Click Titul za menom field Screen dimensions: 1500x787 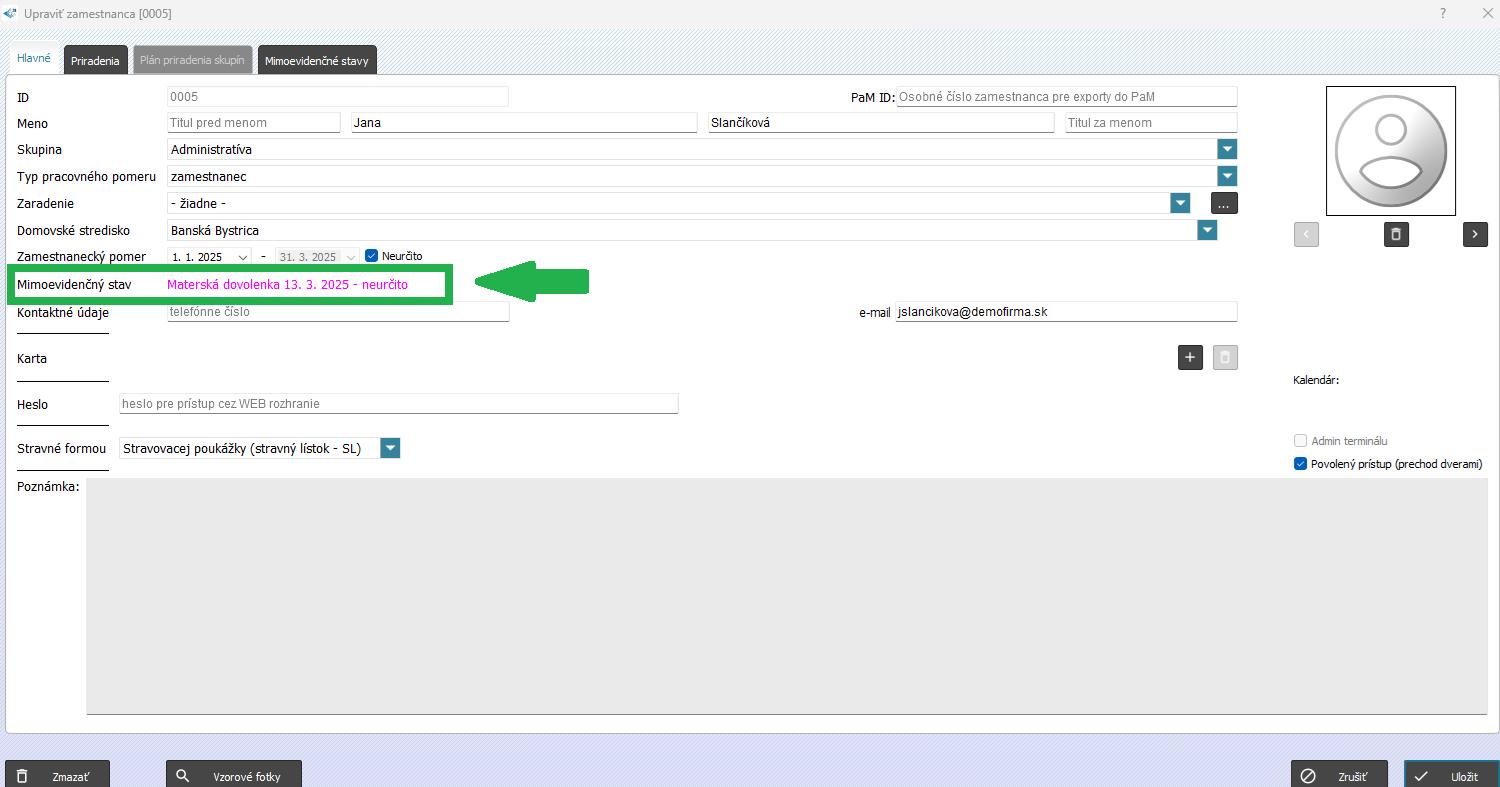(x=1151, y=123)
